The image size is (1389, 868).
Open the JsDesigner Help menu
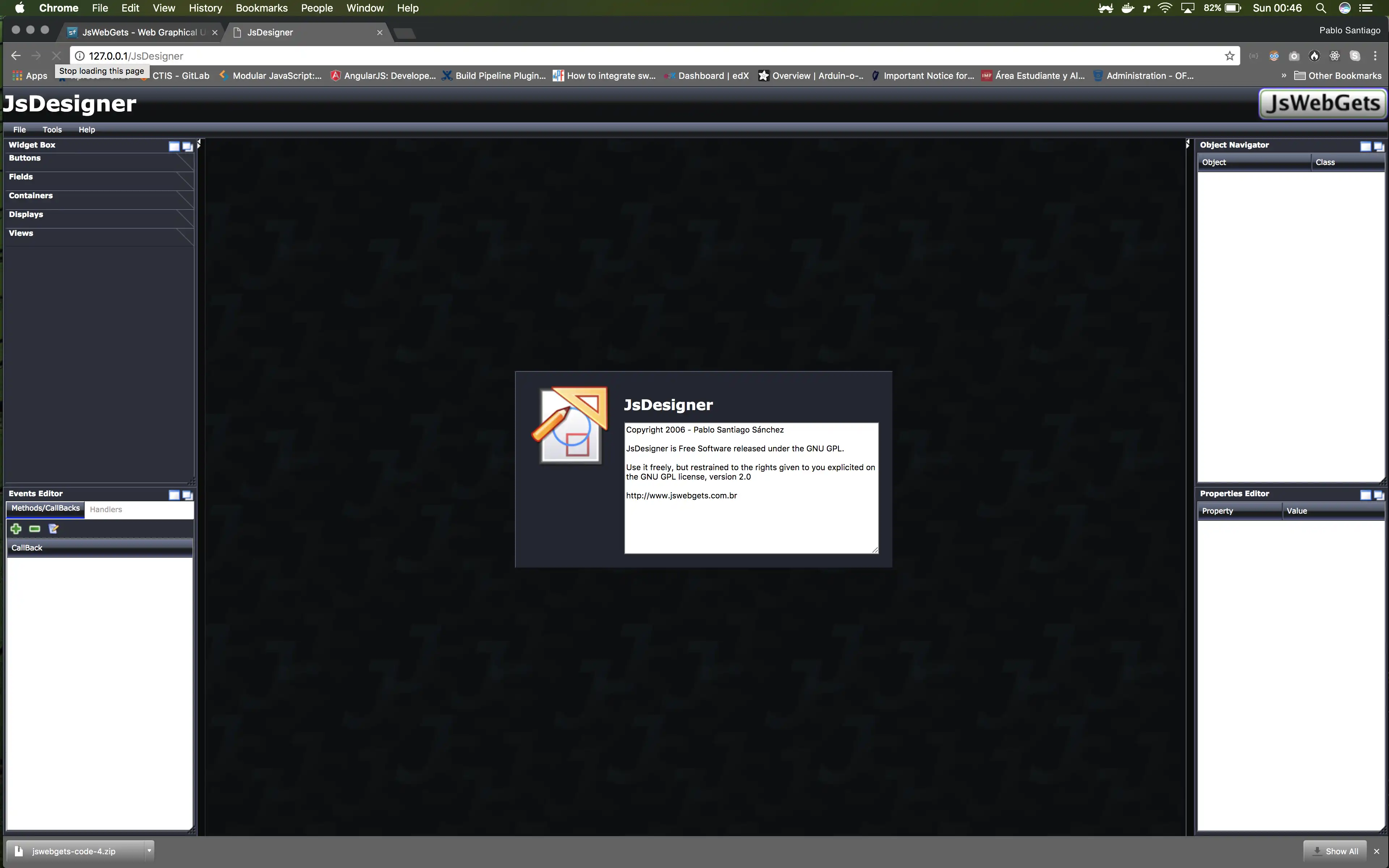coord(87,129)
